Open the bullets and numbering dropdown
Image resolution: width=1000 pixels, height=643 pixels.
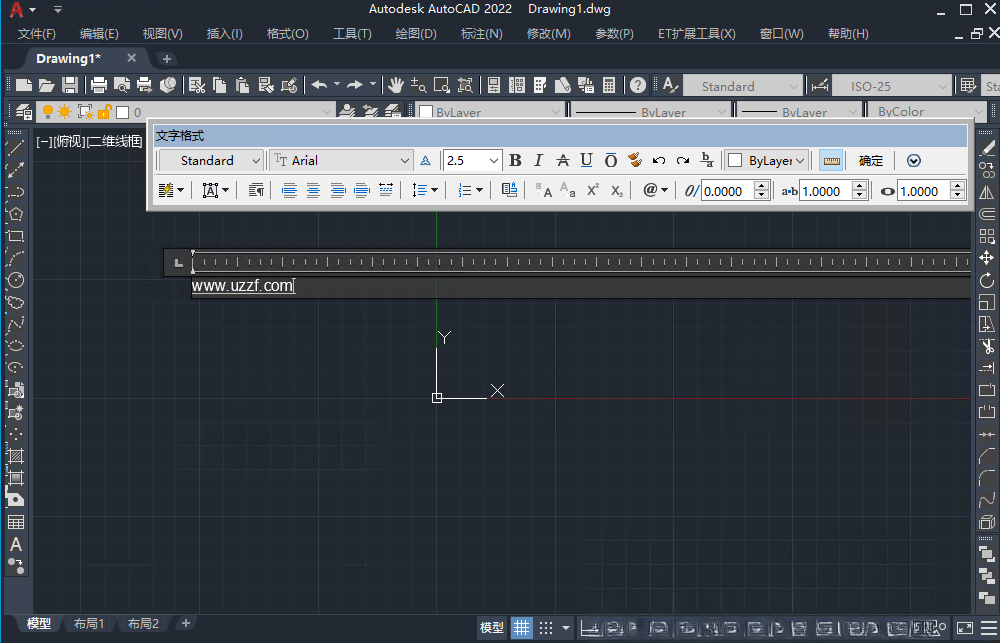click(471, 190)
